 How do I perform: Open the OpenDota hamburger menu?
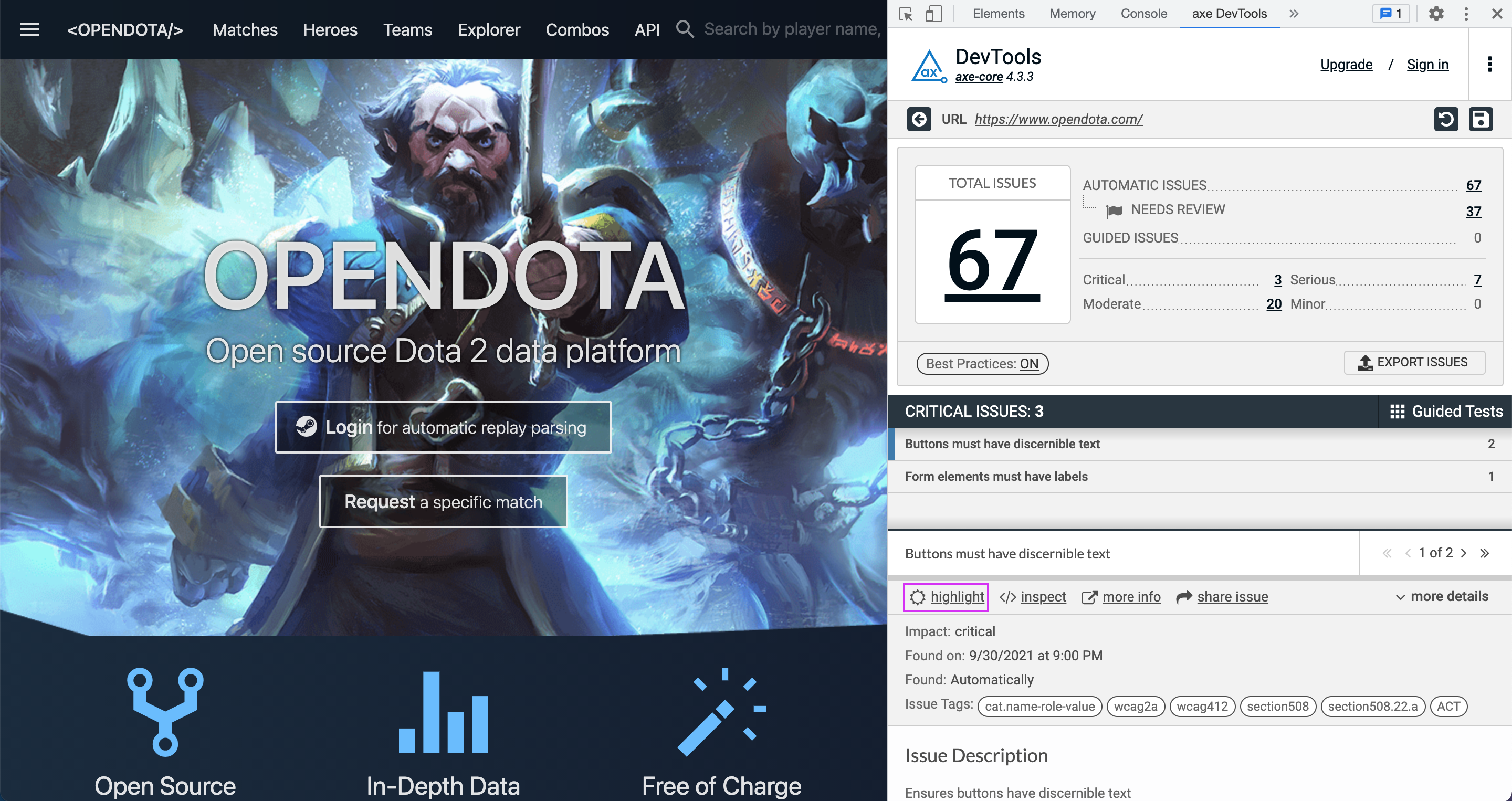click(29, 29)
